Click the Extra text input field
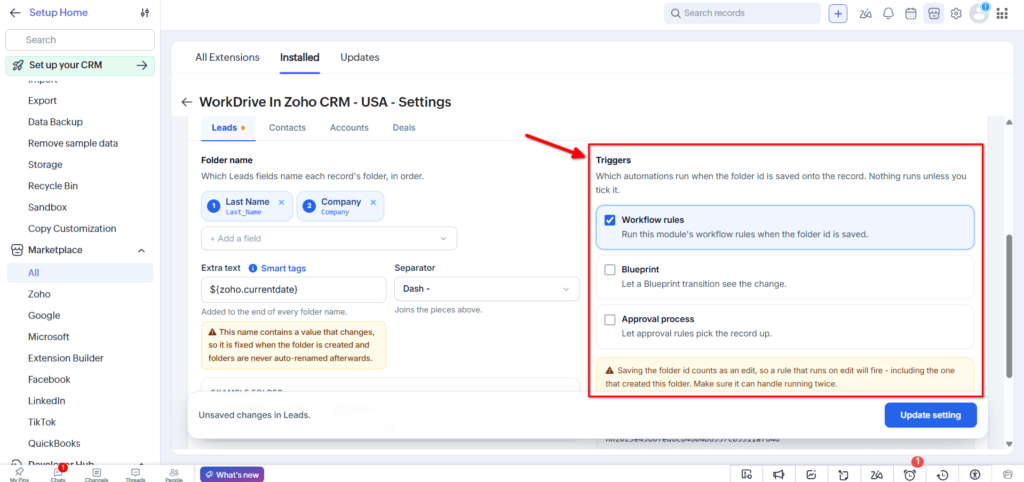The width and height of the screenshot is (1024, 482). pyautogui.click(x=294, y=289)
